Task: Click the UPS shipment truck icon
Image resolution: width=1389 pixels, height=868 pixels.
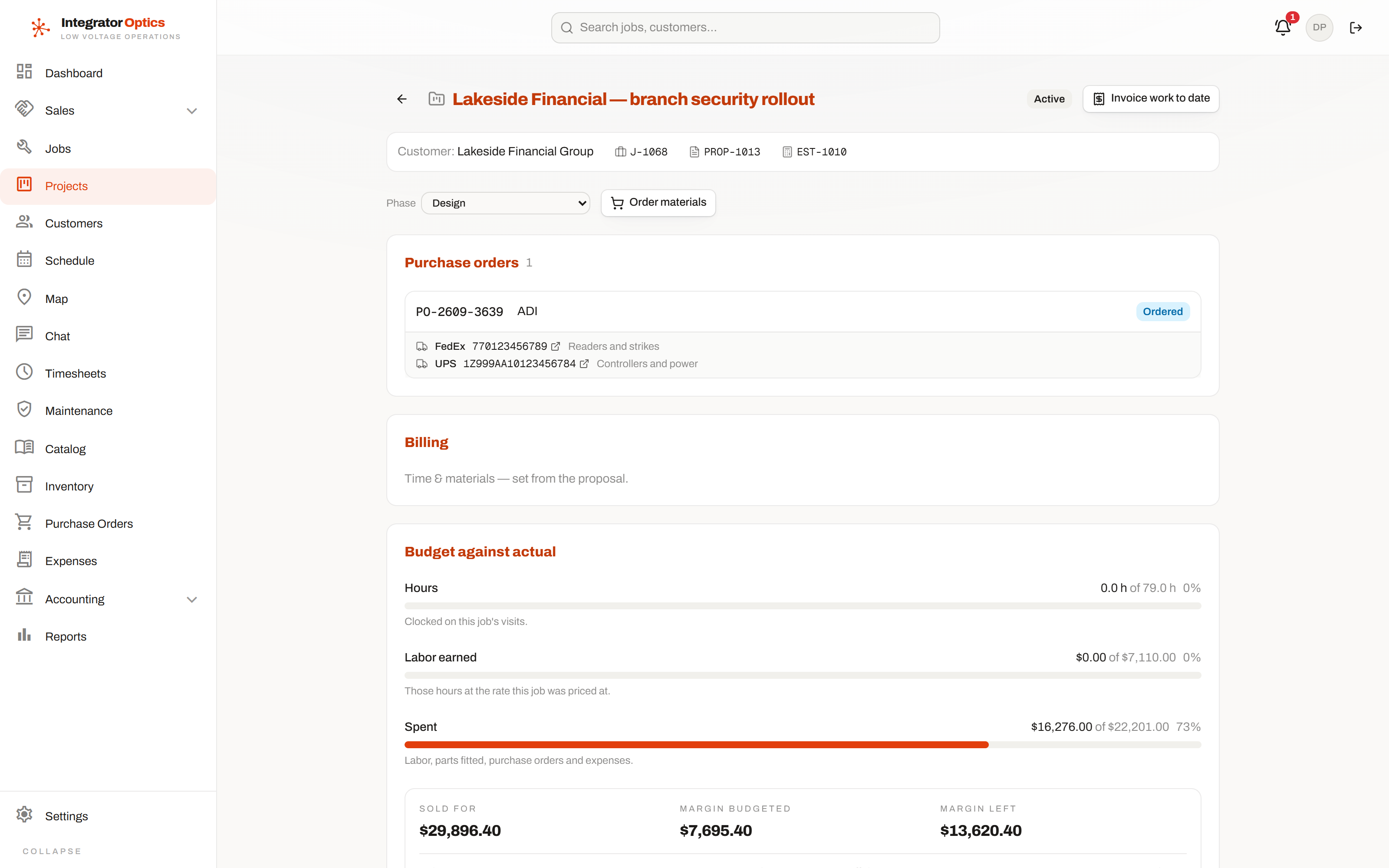Action: pos(422,364)
